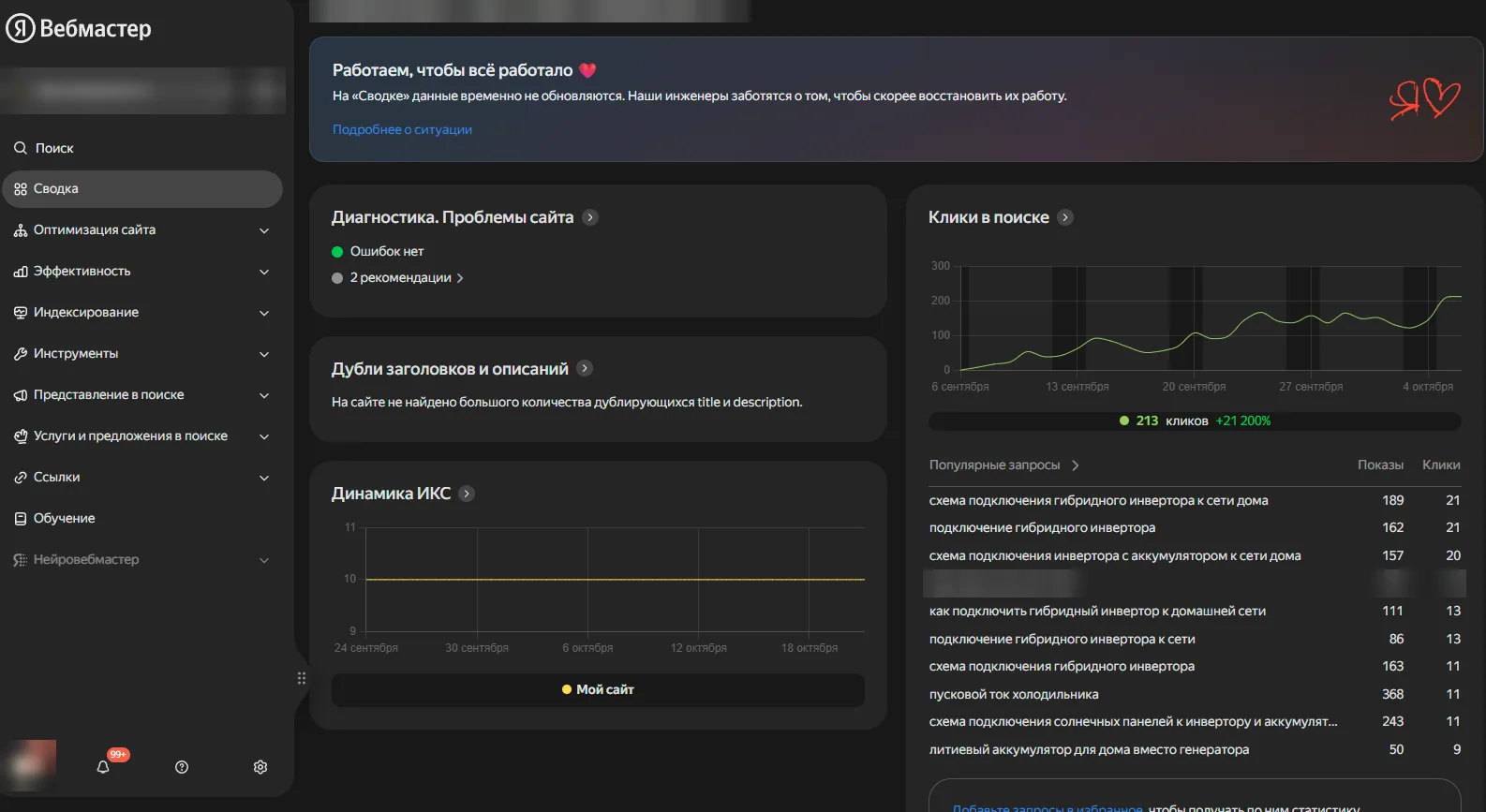The height and width of the screenshot is (812, 1486).
Task: Select the Сводка sidebar item
Action: (x=142, y=189)
